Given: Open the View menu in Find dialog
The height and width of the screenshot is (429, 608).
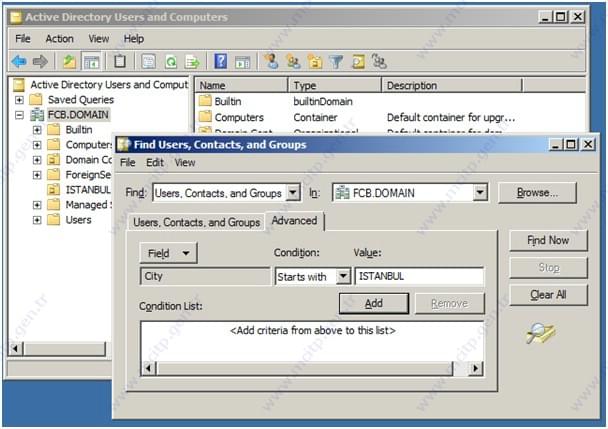Looking at the screenshot, I should click(185, 163).
